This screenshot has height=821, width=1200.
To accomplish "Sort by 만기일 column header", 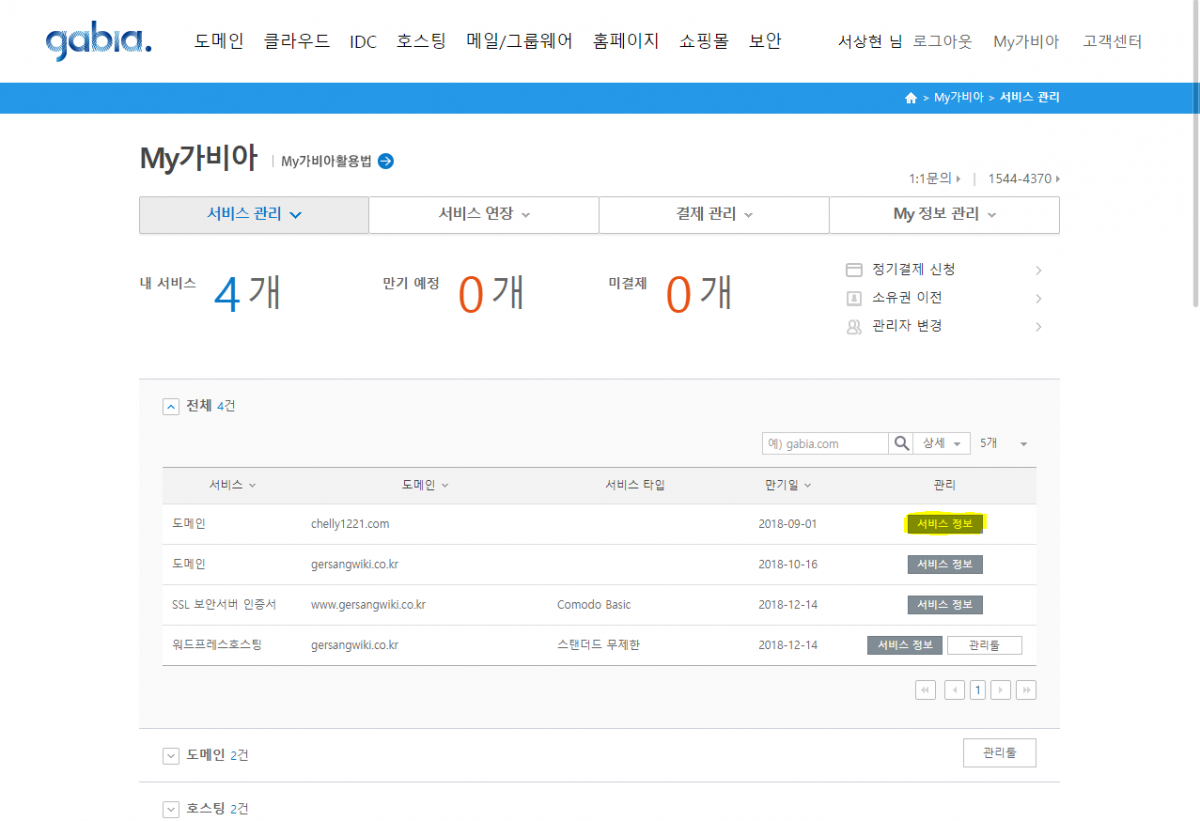I will (x=788, y=485).
